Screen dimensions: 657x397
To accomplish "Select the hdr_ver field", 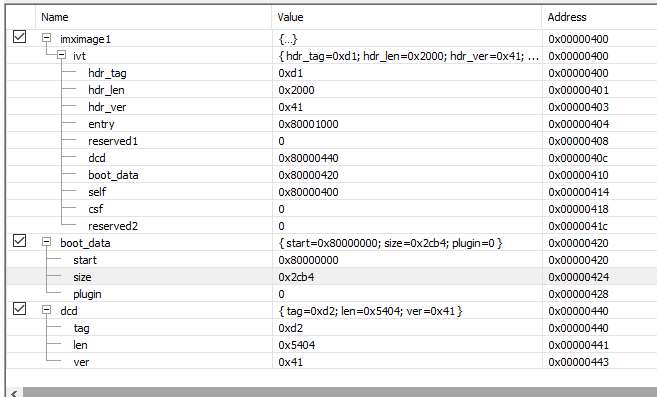I will pyautogui.click(x=107, y=107).
